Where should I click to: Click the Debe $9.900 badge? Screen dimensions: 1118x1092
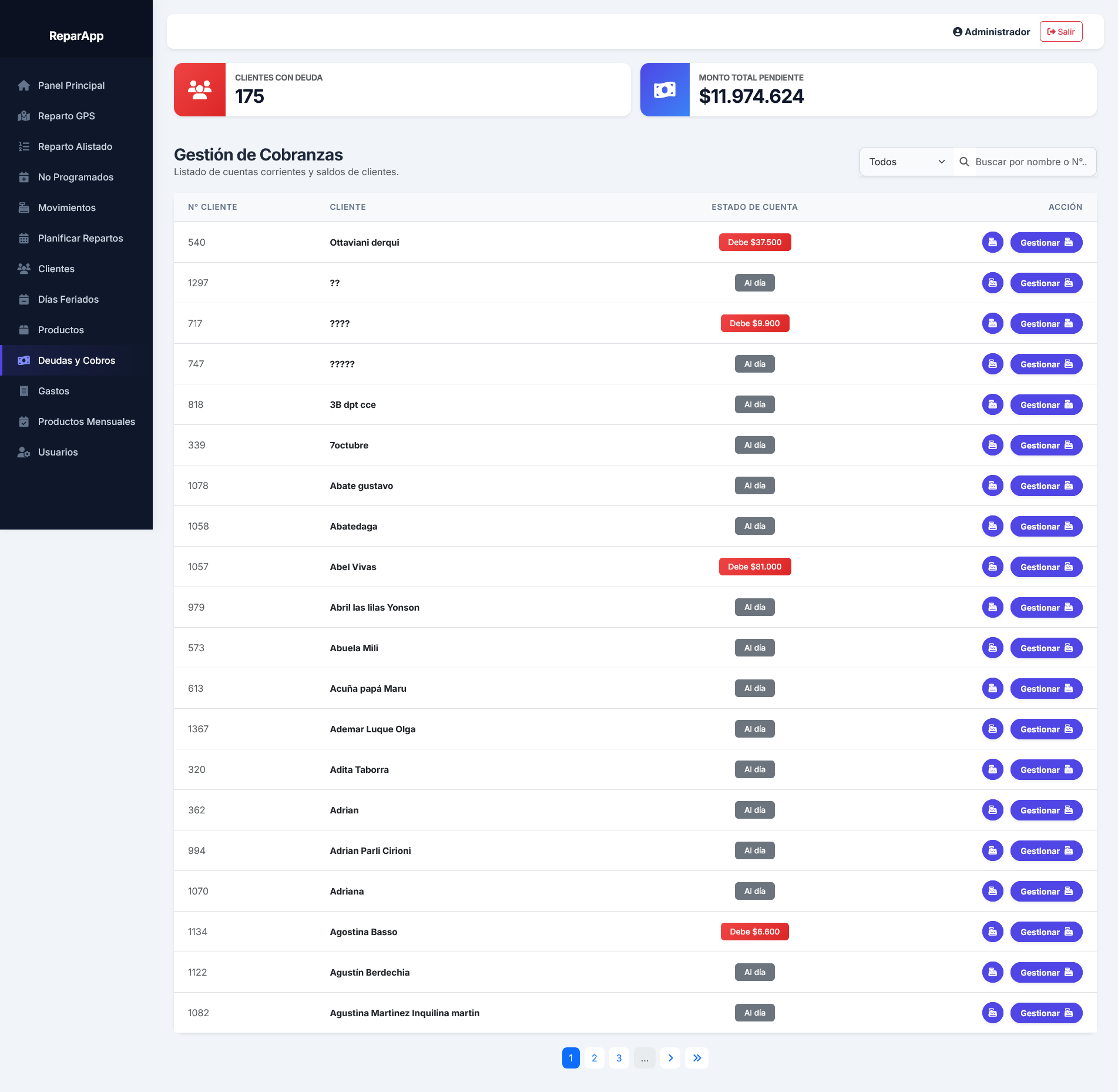coord(754,323)
